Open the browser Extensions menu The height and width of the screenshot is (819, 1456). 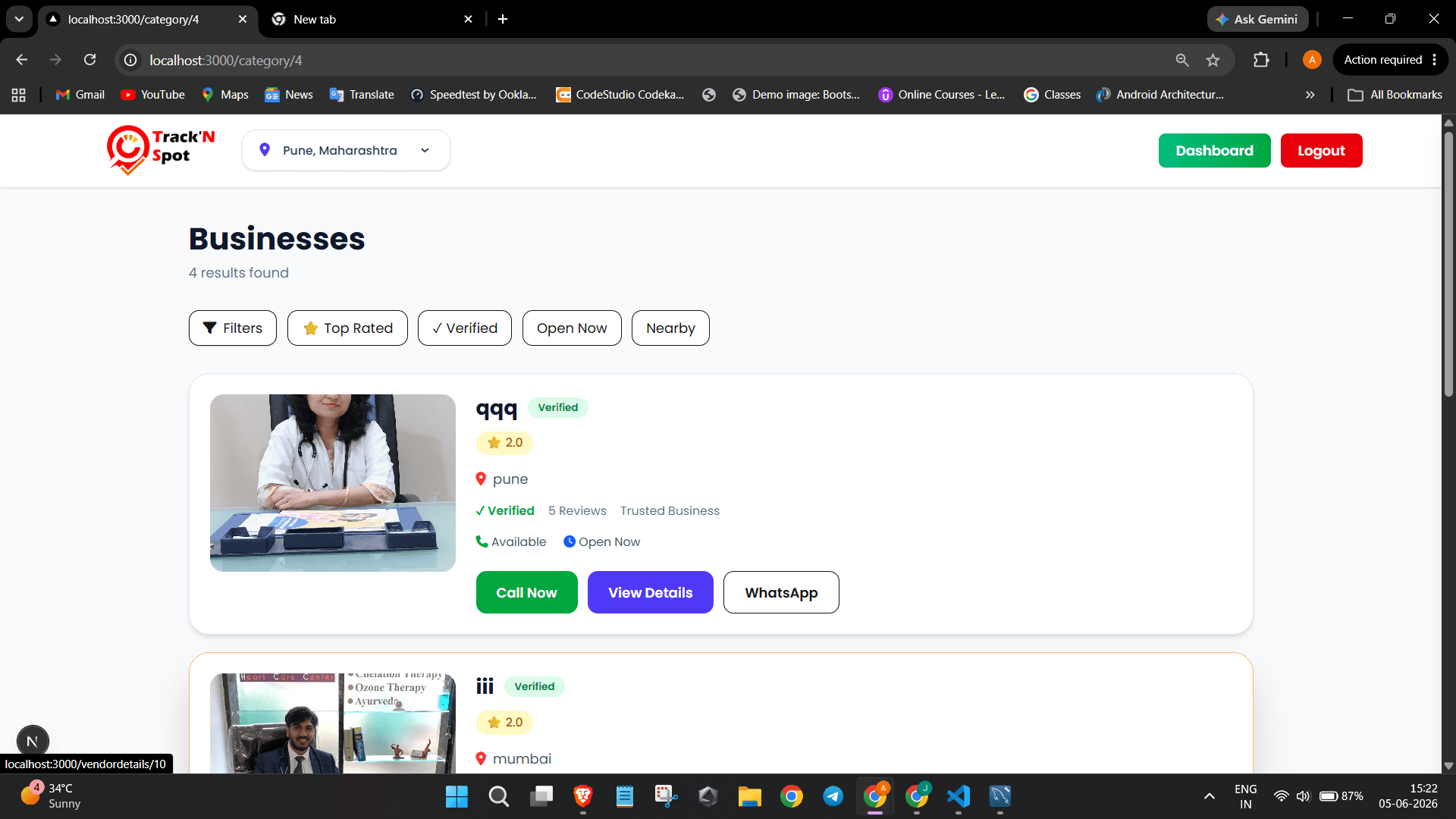[x=1261, y=60]
